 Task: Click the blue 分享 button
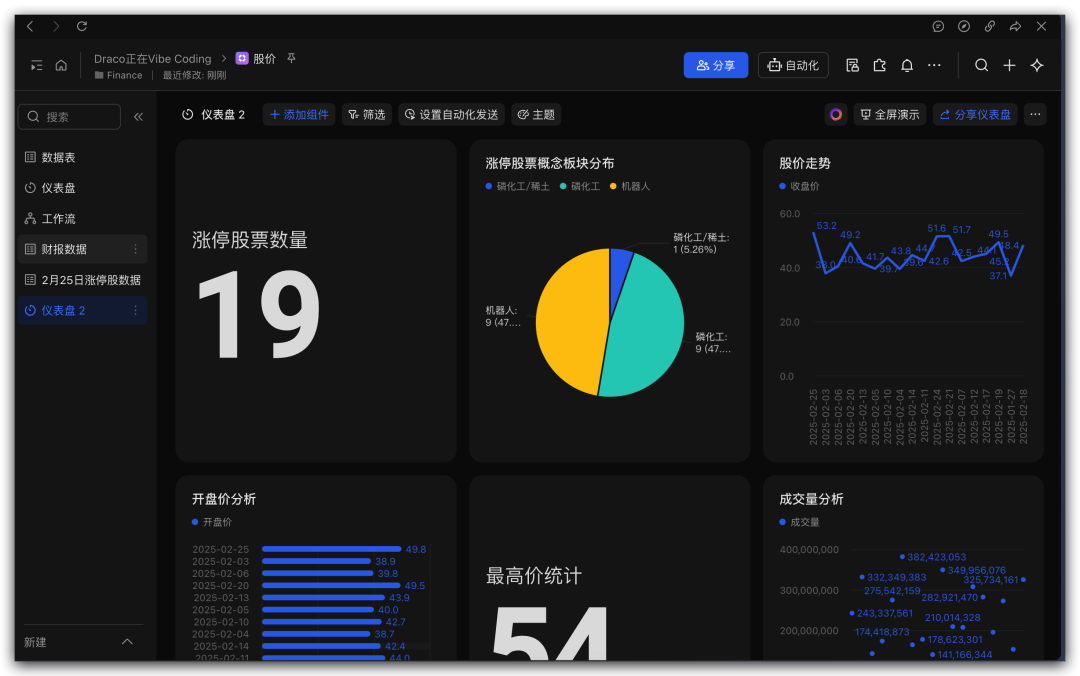tap(715, 65)
